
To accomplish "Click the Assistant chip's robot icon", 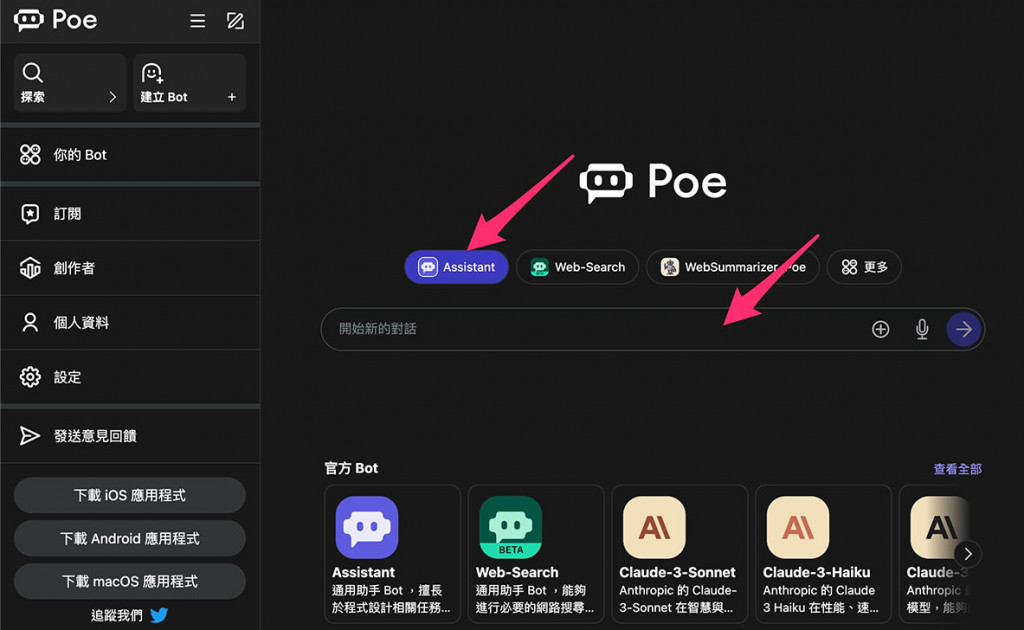I will [x=428, y=267].
